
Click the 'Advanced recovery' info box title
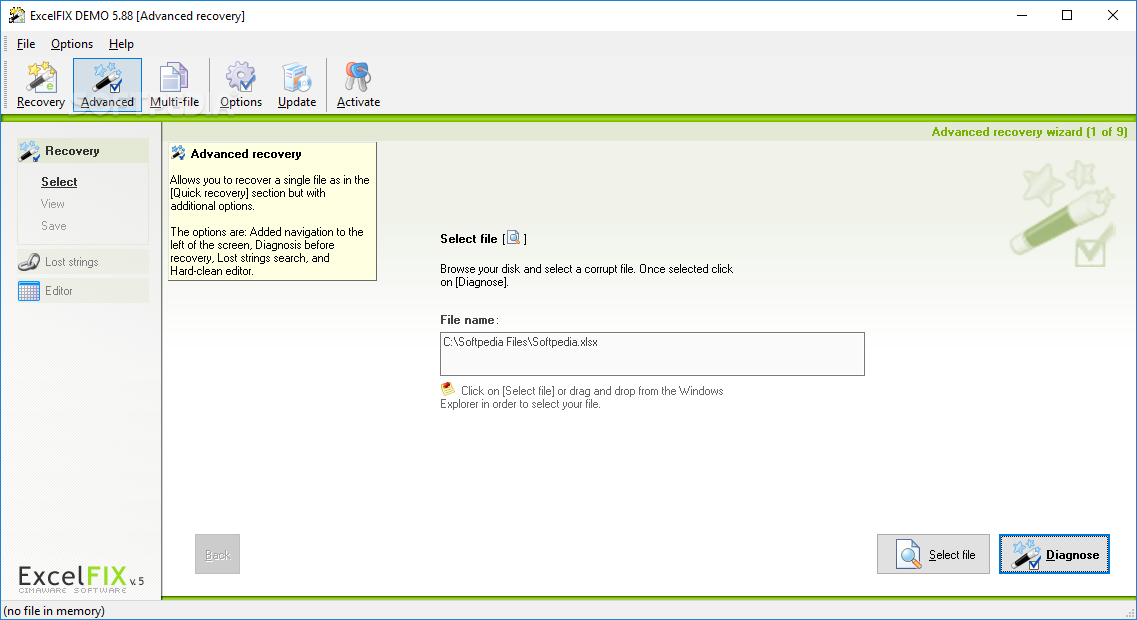pos(246,154)
